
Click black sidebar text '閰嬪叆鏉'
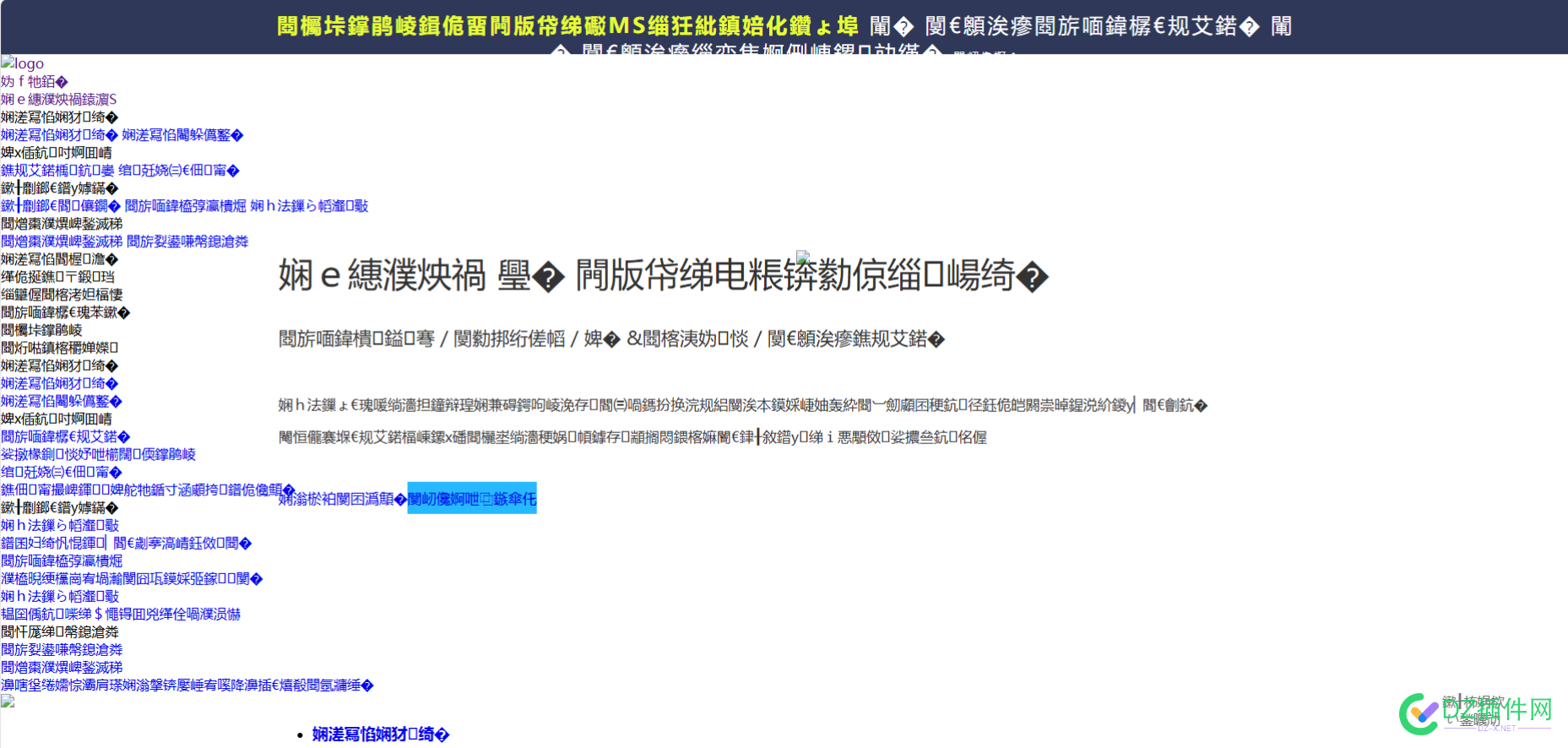(41, 330)
